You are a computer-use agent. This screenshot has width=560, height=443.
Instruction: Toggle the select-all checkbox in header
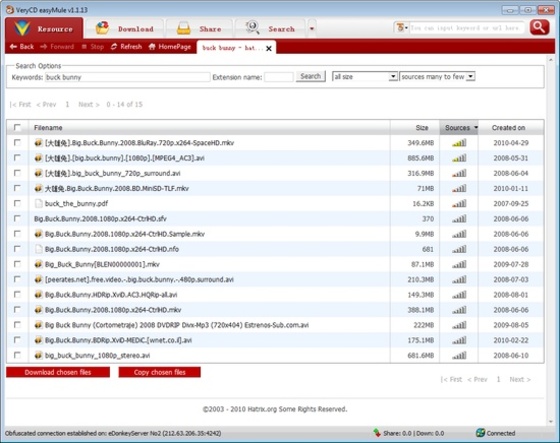(17, 127)
